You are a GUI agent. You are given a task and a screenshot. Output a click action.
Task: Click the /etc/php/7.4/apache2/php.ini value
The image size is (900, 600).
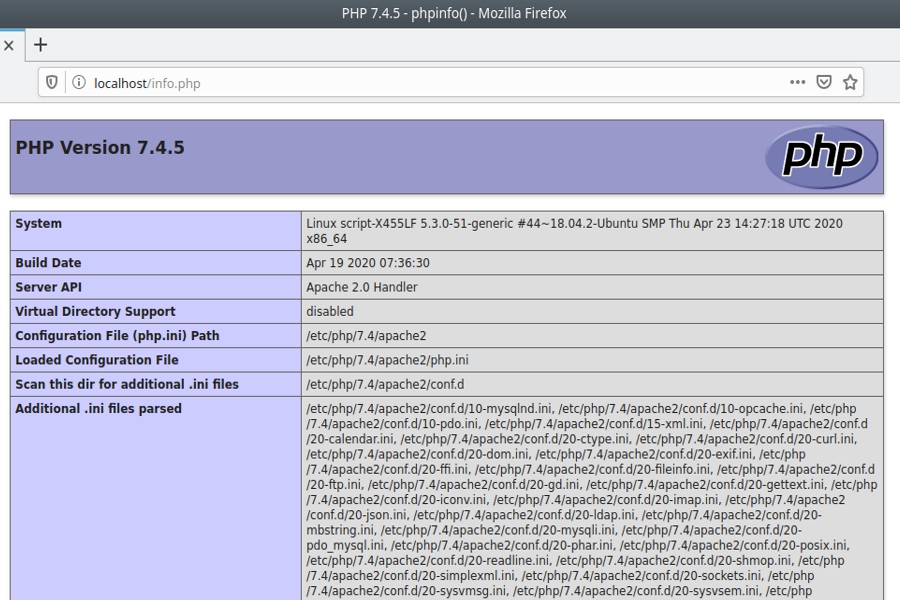click(387, 360)
